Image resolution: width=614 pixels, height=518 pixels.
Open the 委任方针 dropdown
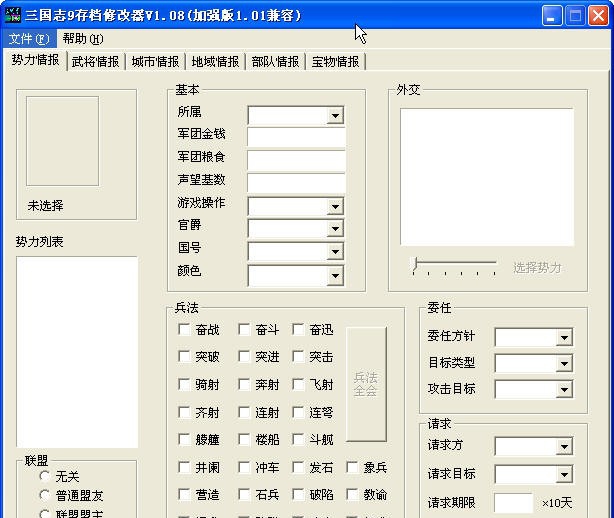[564, 338]
